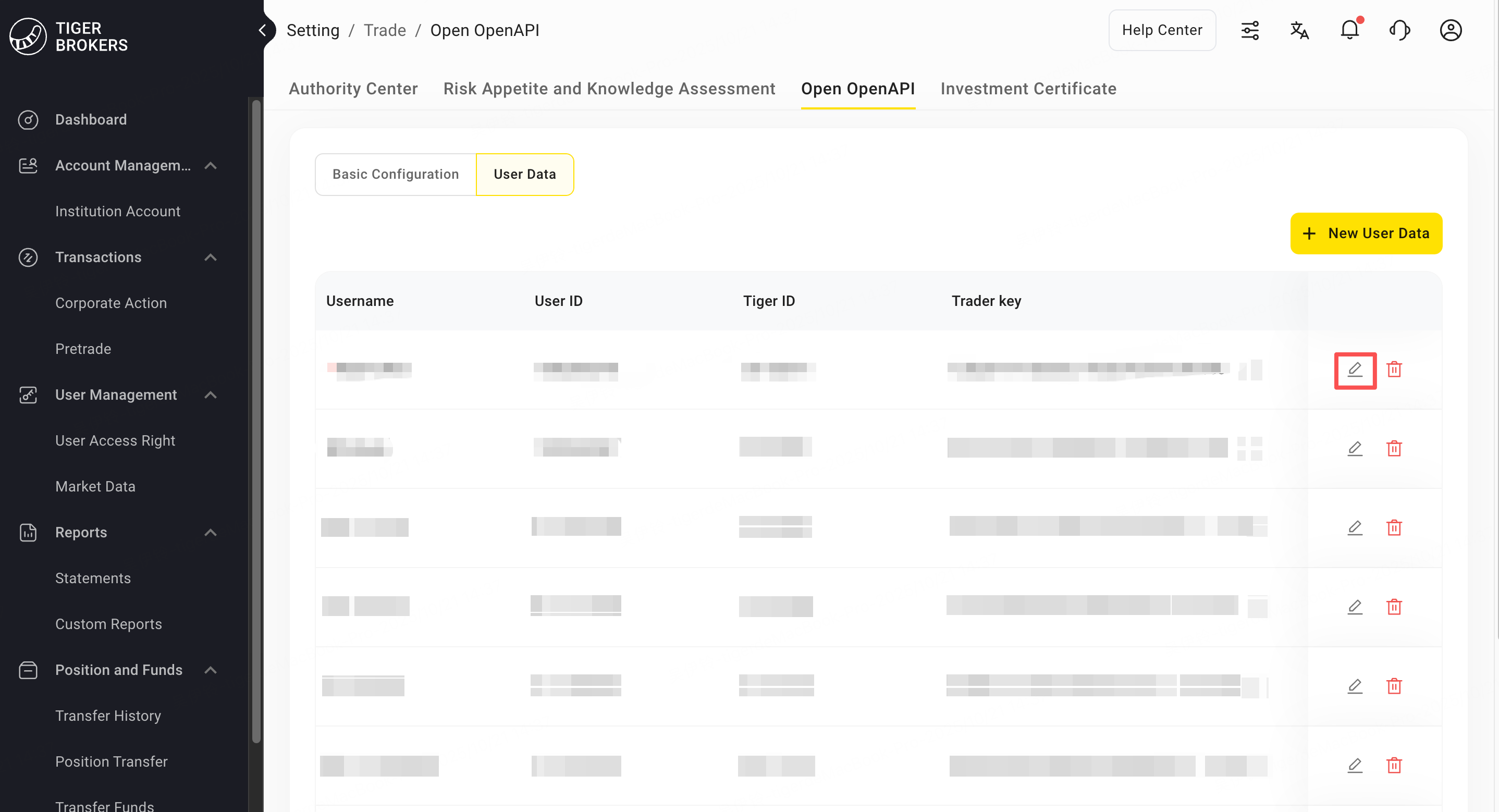Switch to Basic Configuration toggle
The image size is (1499, 812).
[395, 174]
